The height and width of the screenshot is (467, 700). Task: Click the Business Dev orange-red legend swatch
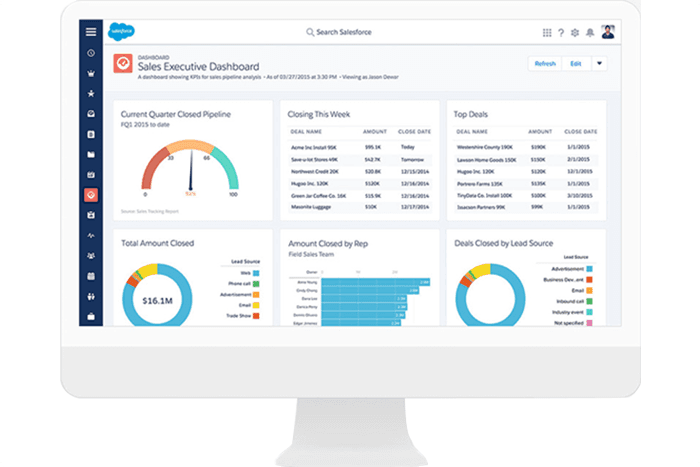[589, 279]
